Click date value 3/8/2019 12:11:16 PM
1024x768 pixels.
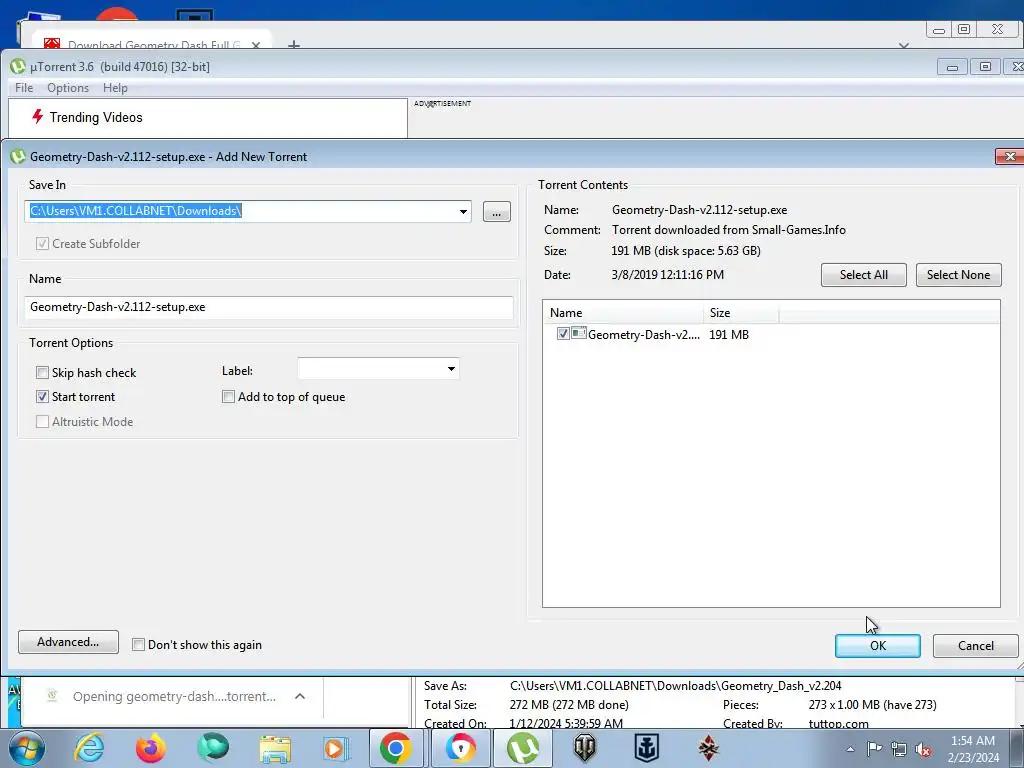(667, 275)
